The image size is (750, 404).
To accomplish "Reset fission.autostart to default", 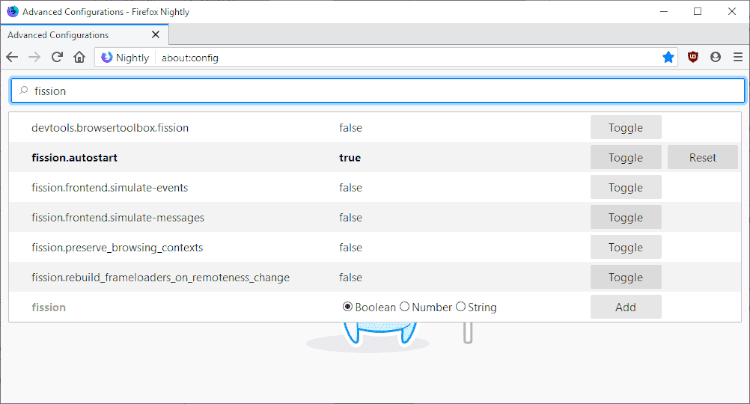I will point(703,158).
